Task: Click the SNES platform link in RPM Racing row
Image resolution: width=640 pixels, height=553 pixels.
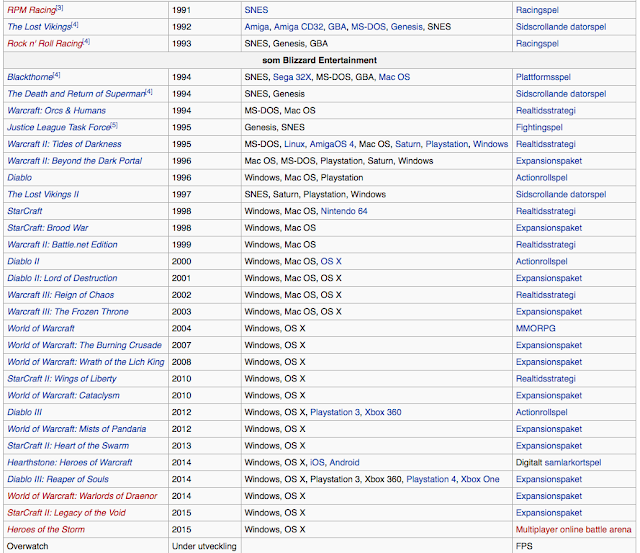Action: (x=256, y=10)
